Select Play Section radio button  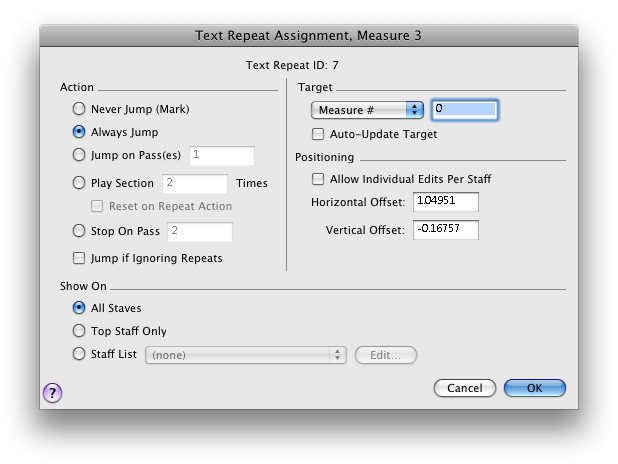pyautogui.click(x=79, y=183)
